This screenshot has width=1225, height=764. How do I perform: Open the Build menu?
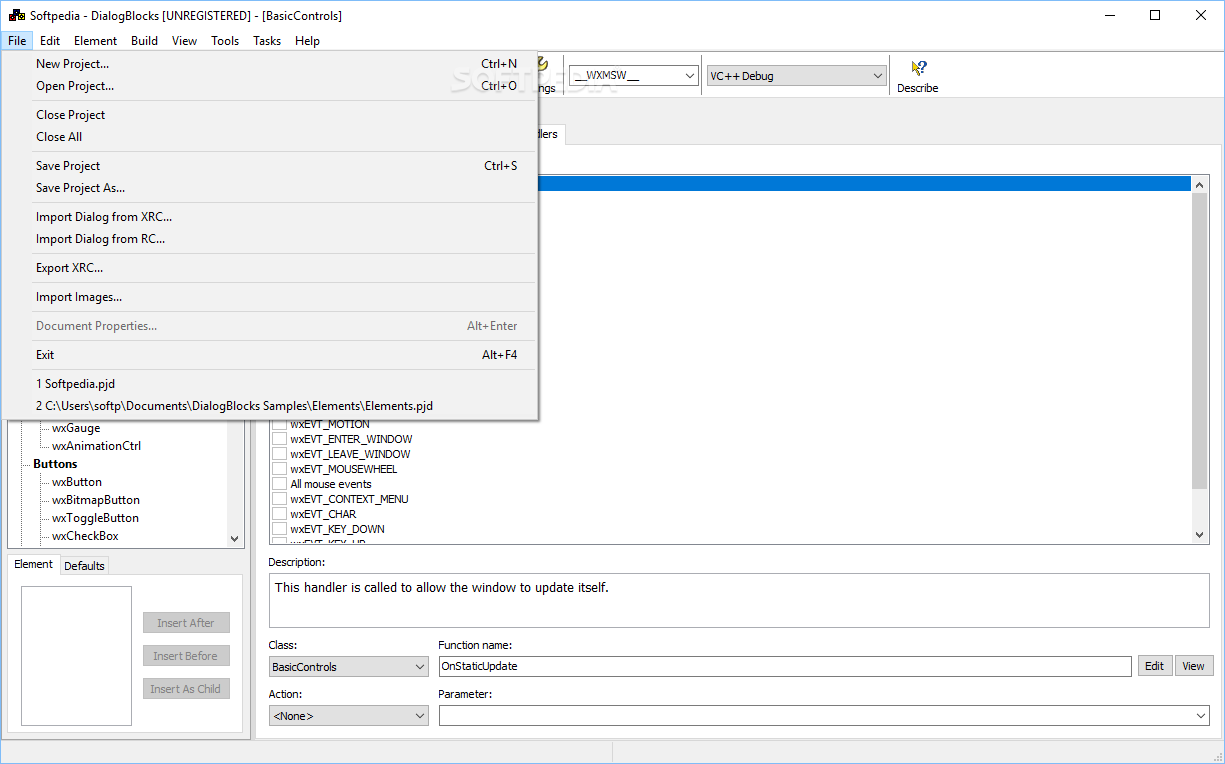click(x=145, y=41)
